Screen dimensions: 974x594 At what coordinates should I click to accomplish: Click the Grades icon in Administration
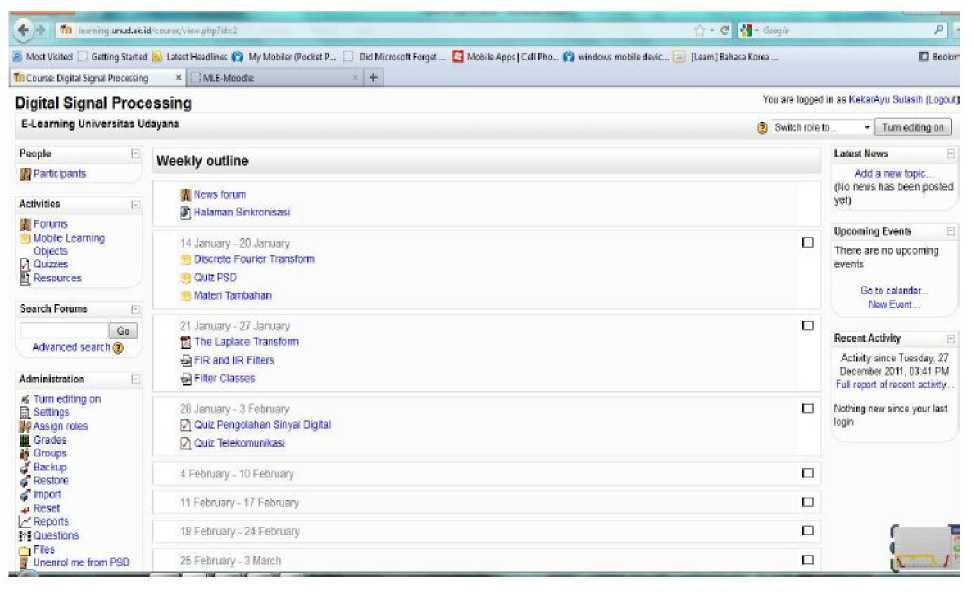click(x=25, y=440)
